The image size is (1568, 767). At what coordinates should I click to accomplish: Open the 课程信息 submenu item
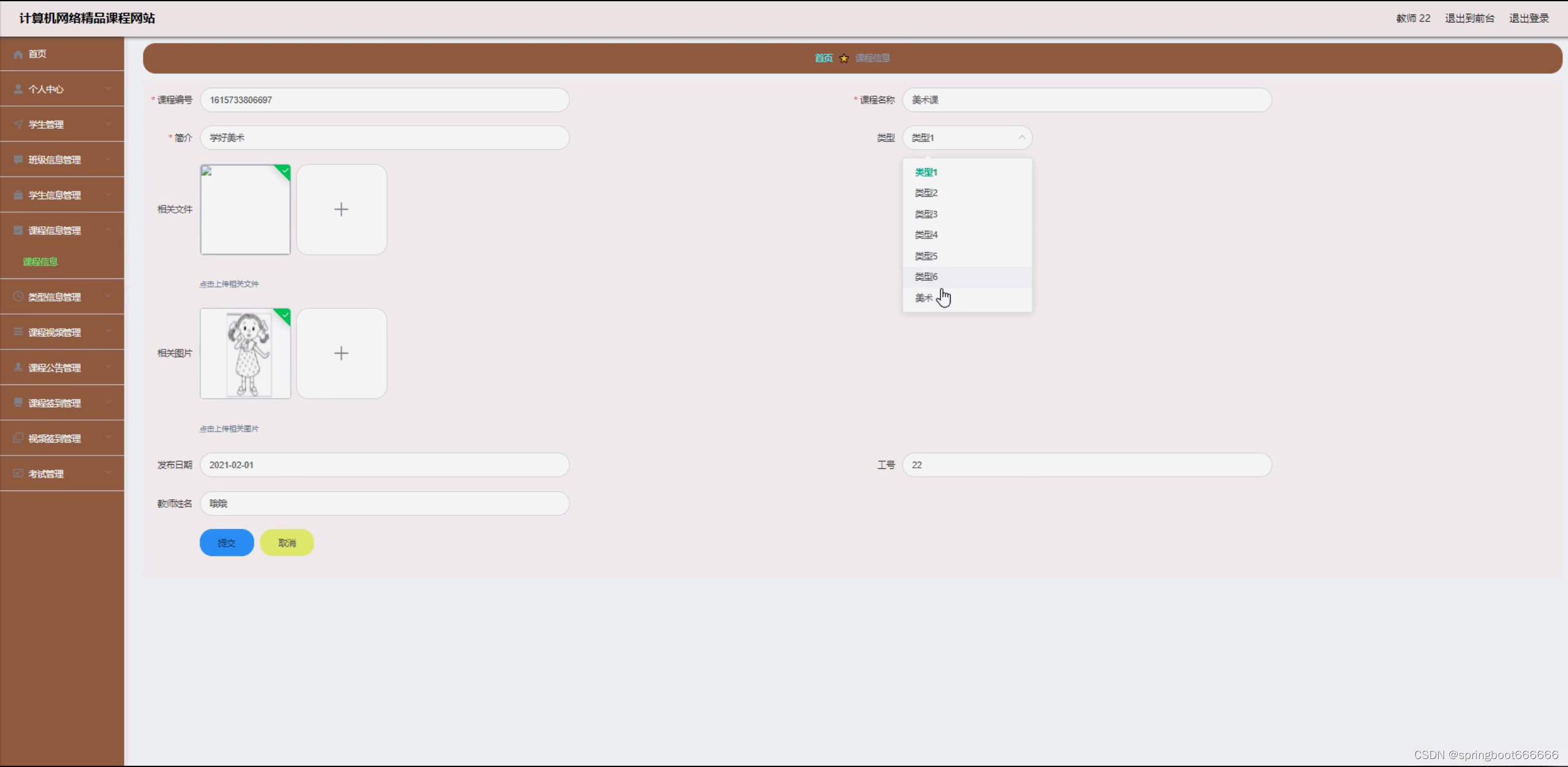(40, 262)
